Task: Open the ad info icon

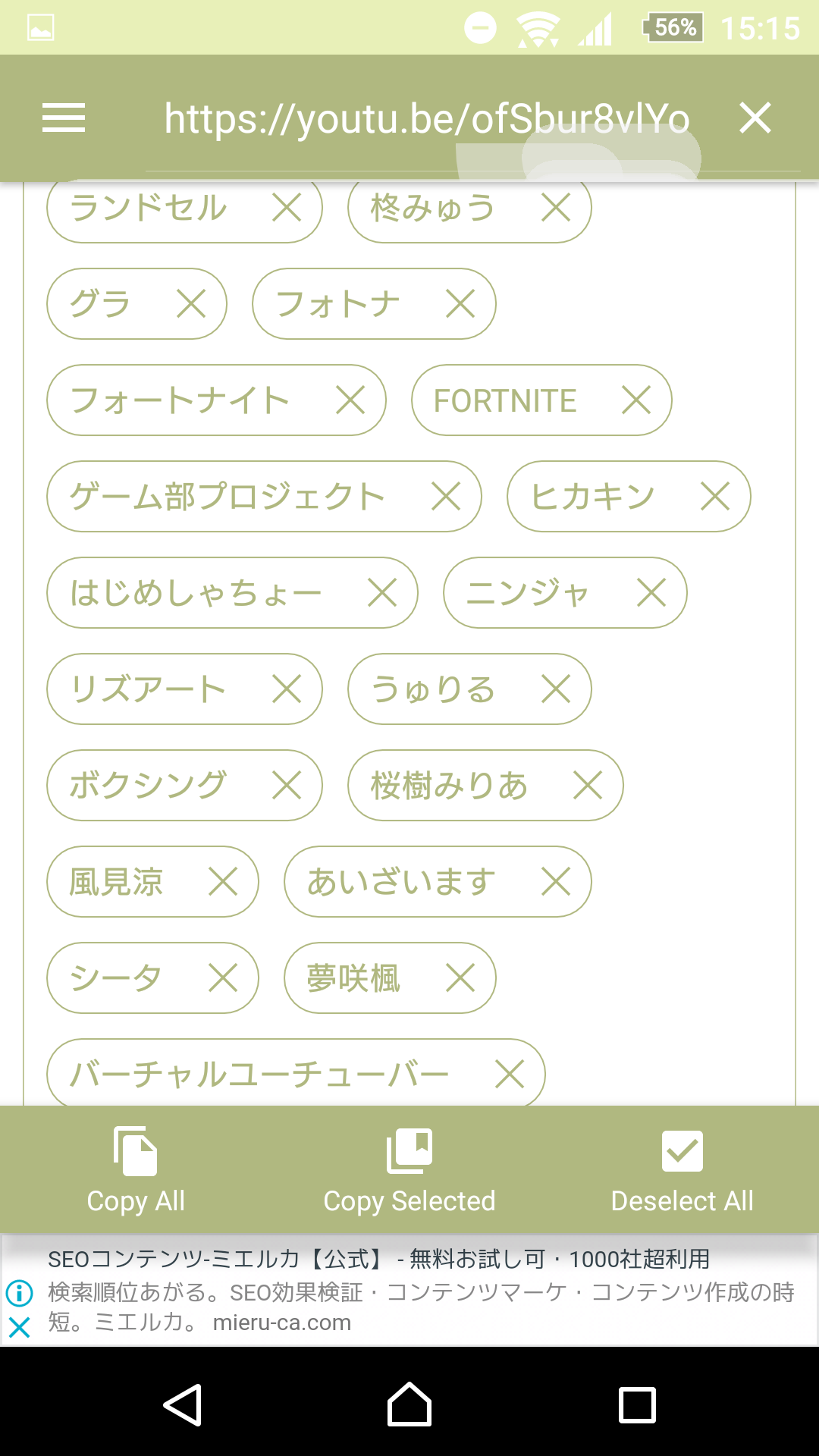Action: [19, 1293]
